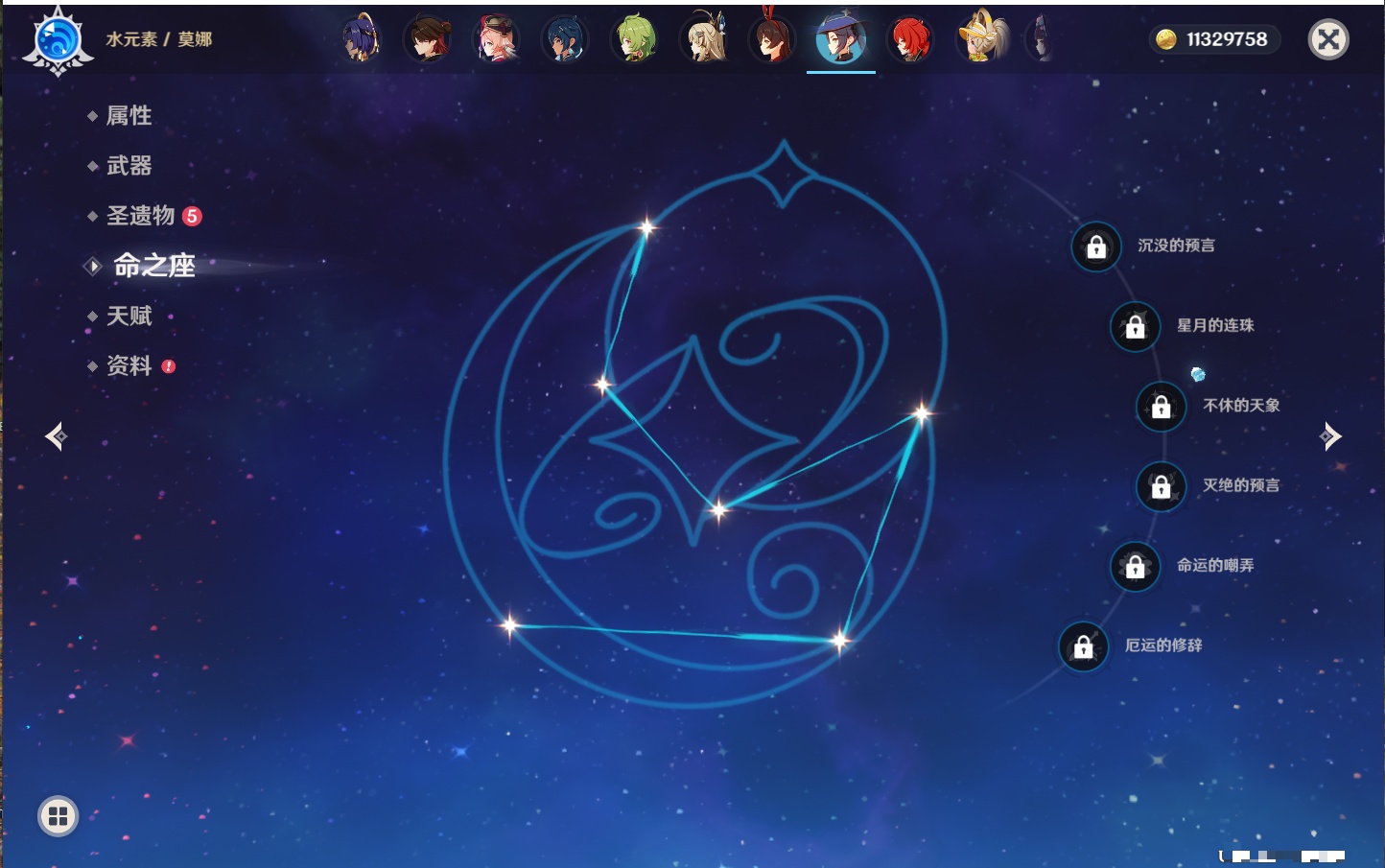The height and width of the screenshot is (868, 1385).
Task: Click the lock icon for 不休的天象
Action: point(1161,406)
